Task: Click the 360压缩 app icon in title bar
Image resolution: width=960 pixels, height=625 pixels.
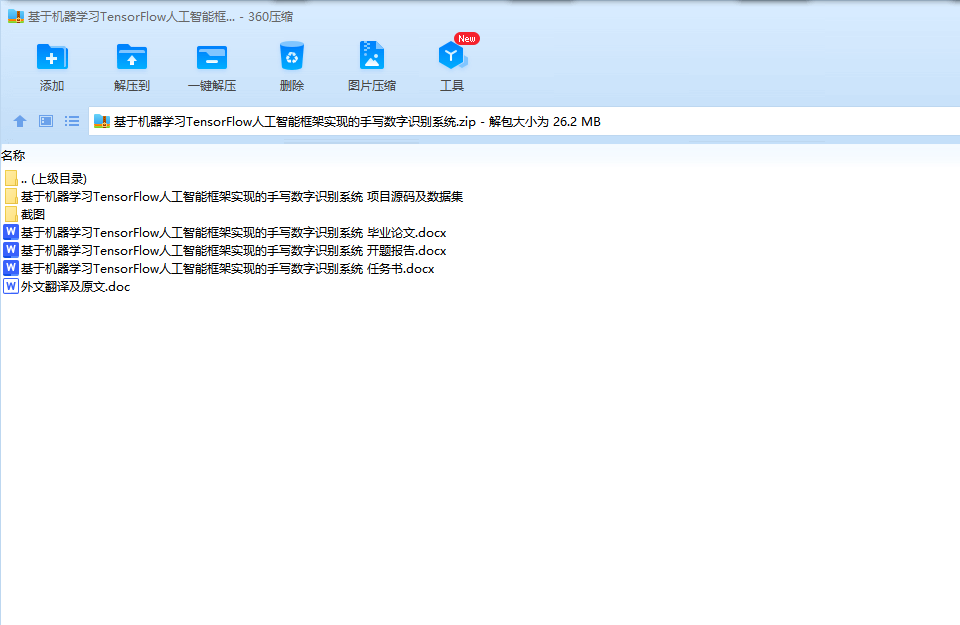Action: click(15, 17)
